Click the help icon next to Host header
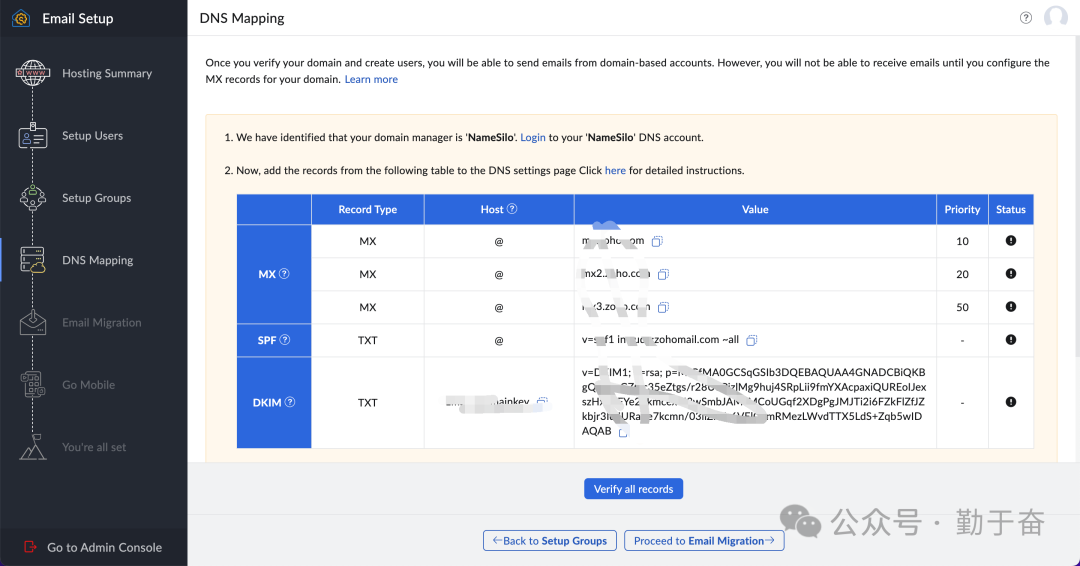The height and width of the screenshot is (566, 1080). [x=512, y=209]
